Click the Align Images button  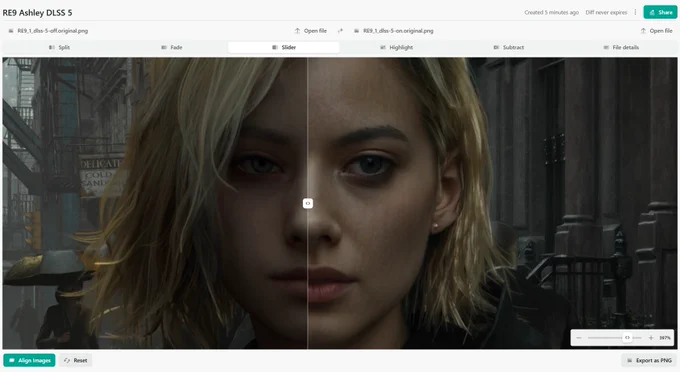pos(29,360)
